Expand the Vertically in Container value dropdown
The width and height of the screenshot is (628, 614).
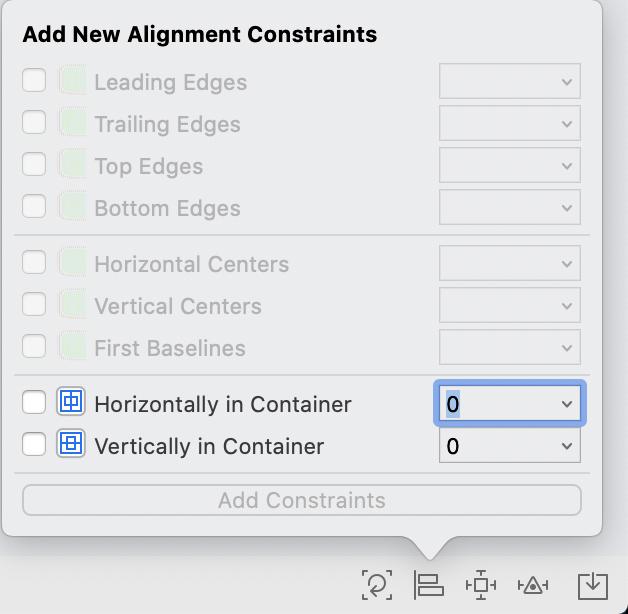(567, 446)
